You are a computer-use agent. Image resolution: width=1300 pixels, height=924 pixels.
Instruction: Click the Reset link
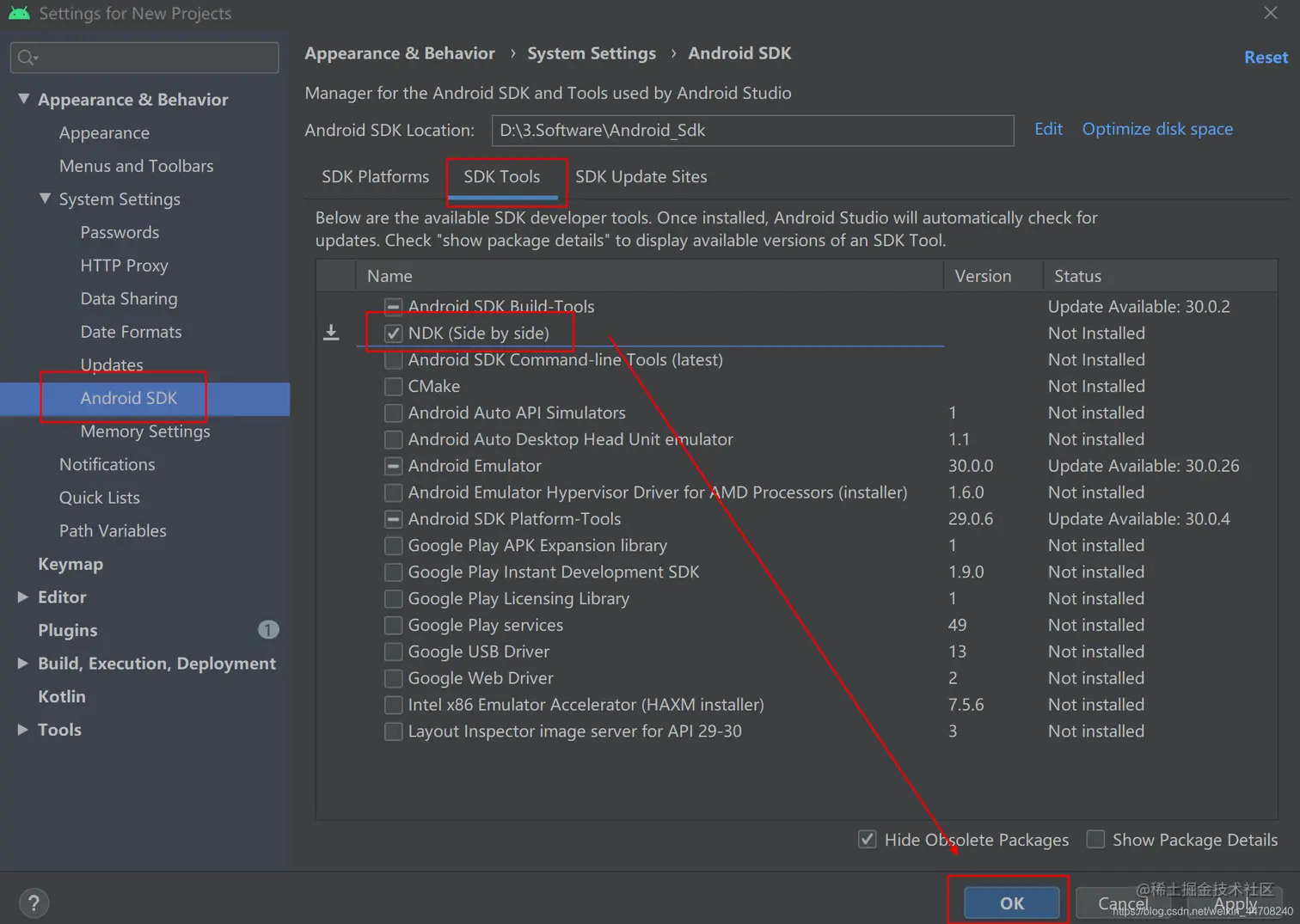point(1266,58)
